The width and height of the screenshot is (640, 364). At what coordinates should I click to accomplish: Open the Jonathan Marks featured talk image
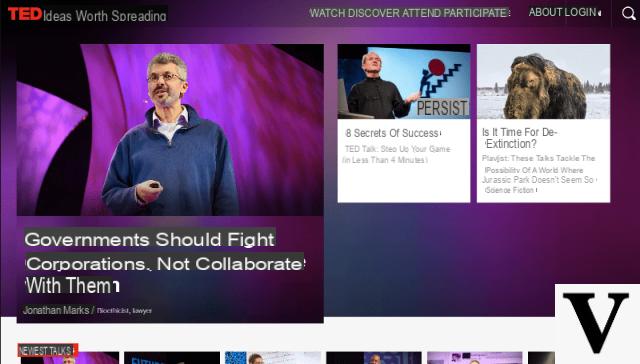click(170, 130)
